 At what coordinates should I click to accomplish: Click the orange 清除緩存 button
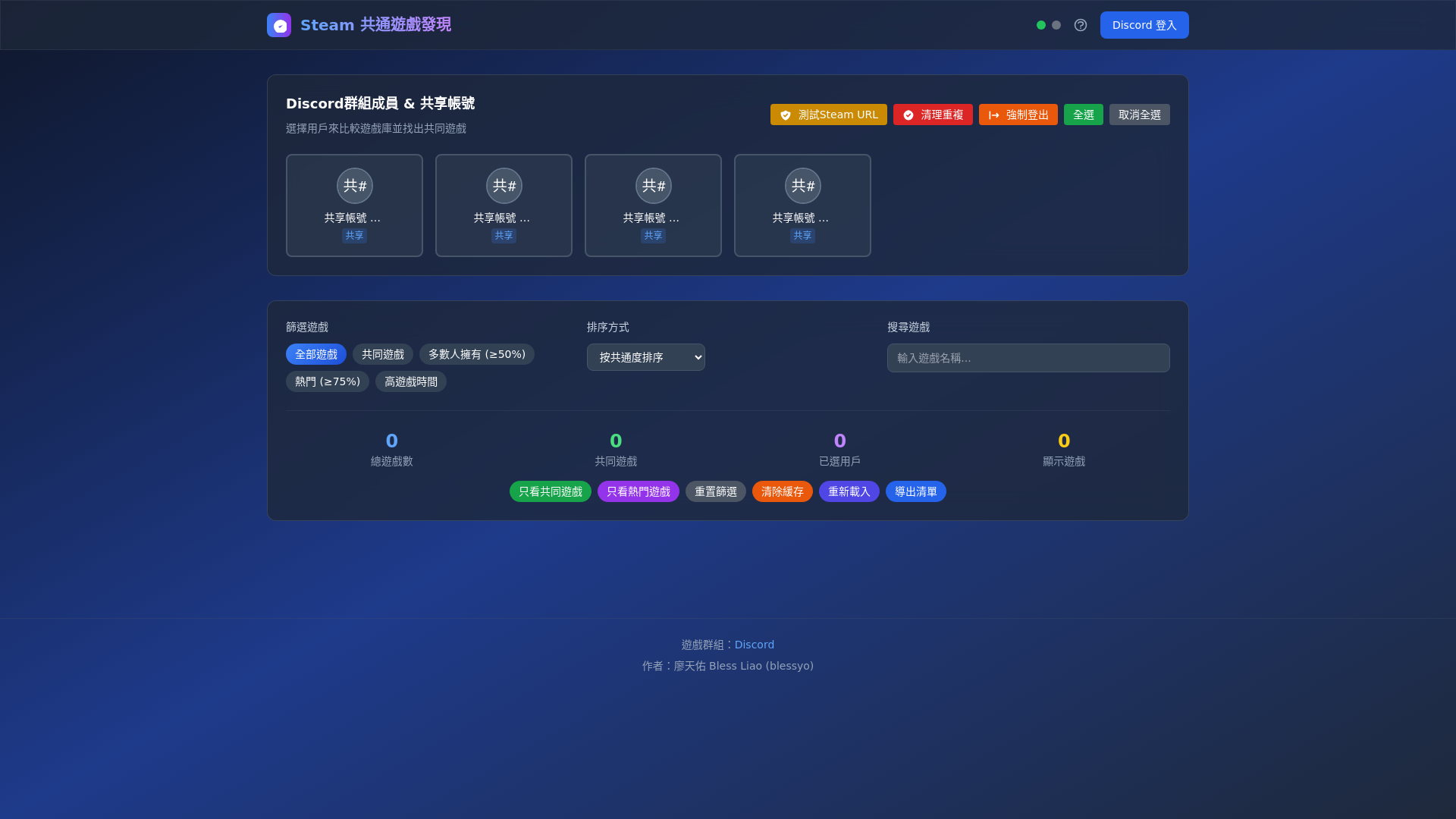tap(783, 491)
